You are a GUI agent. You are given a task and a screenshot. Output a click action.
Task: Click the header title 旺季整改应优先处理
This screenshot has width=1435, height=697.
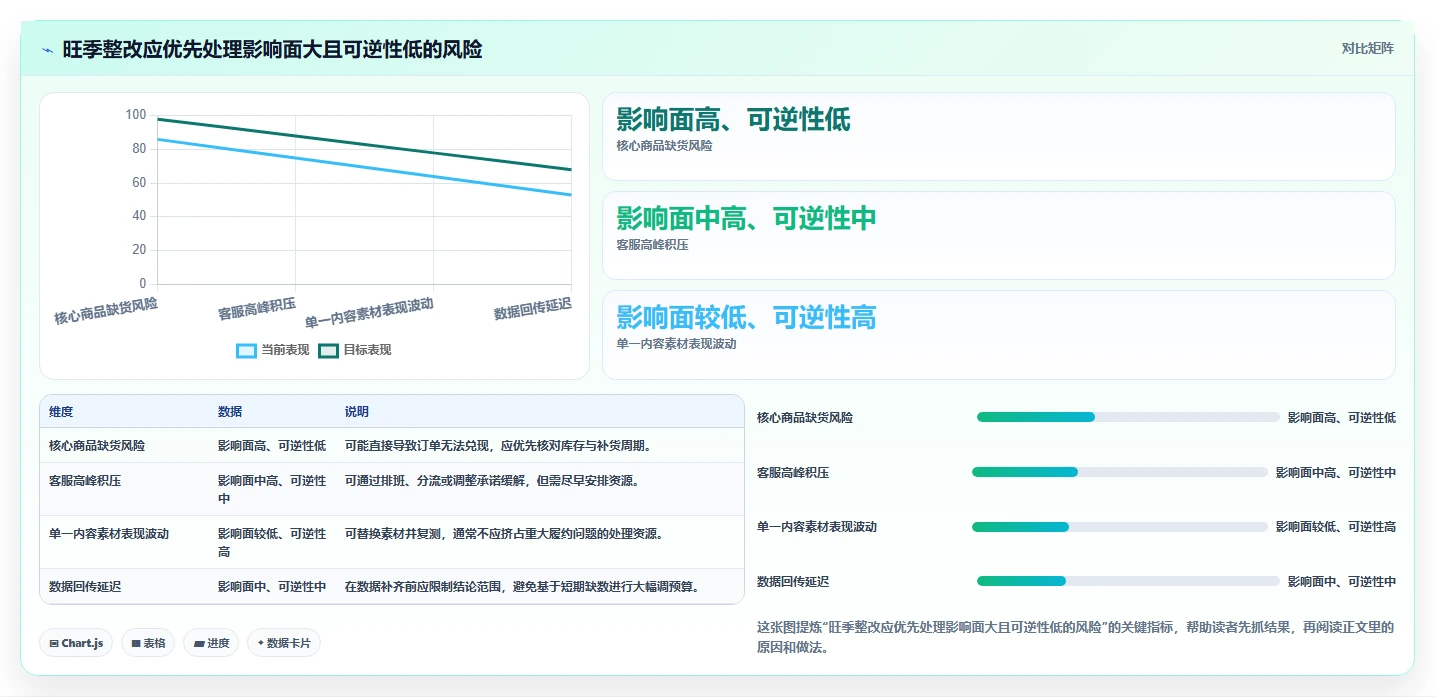point(272,50)
